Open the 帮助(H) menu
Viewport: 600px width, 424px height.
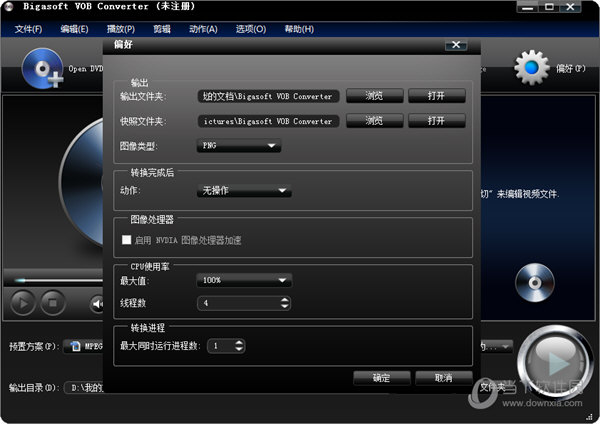pyautogui.click(x=299, y=29)
